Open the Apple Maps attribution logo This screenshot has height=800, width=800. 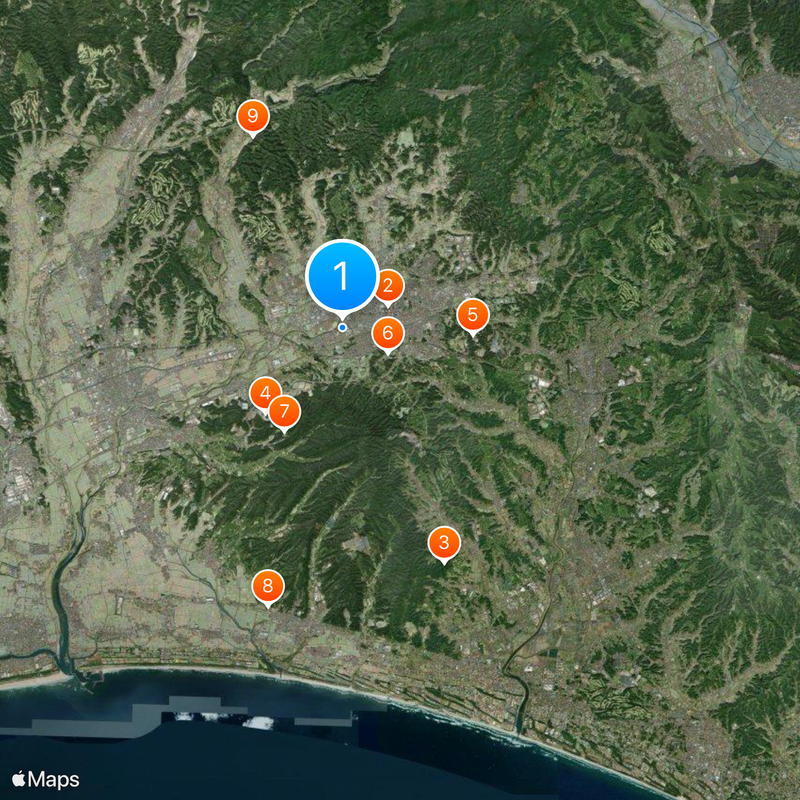click(46, 779)
